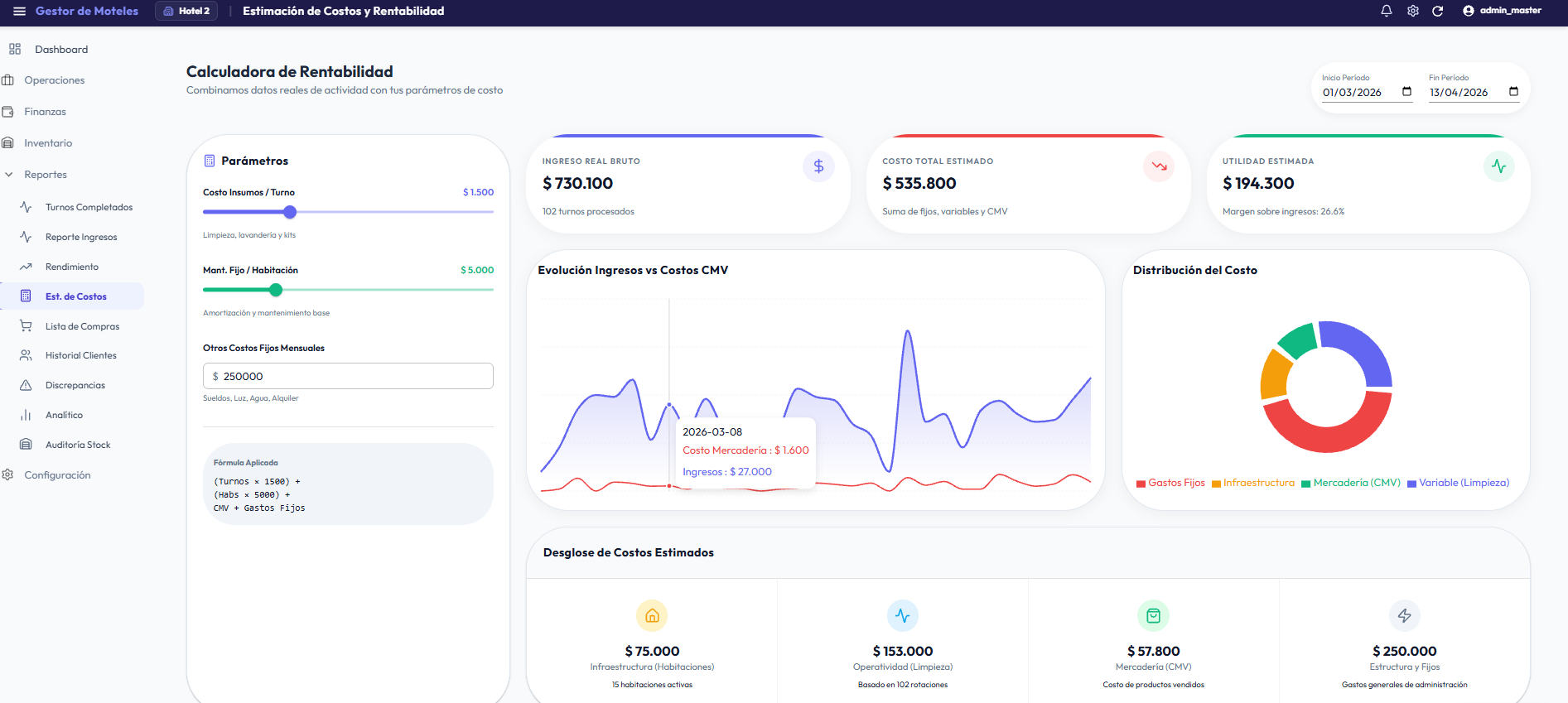Open Configuración in the sidebar

pyautogui.click(x=57, y=475)
